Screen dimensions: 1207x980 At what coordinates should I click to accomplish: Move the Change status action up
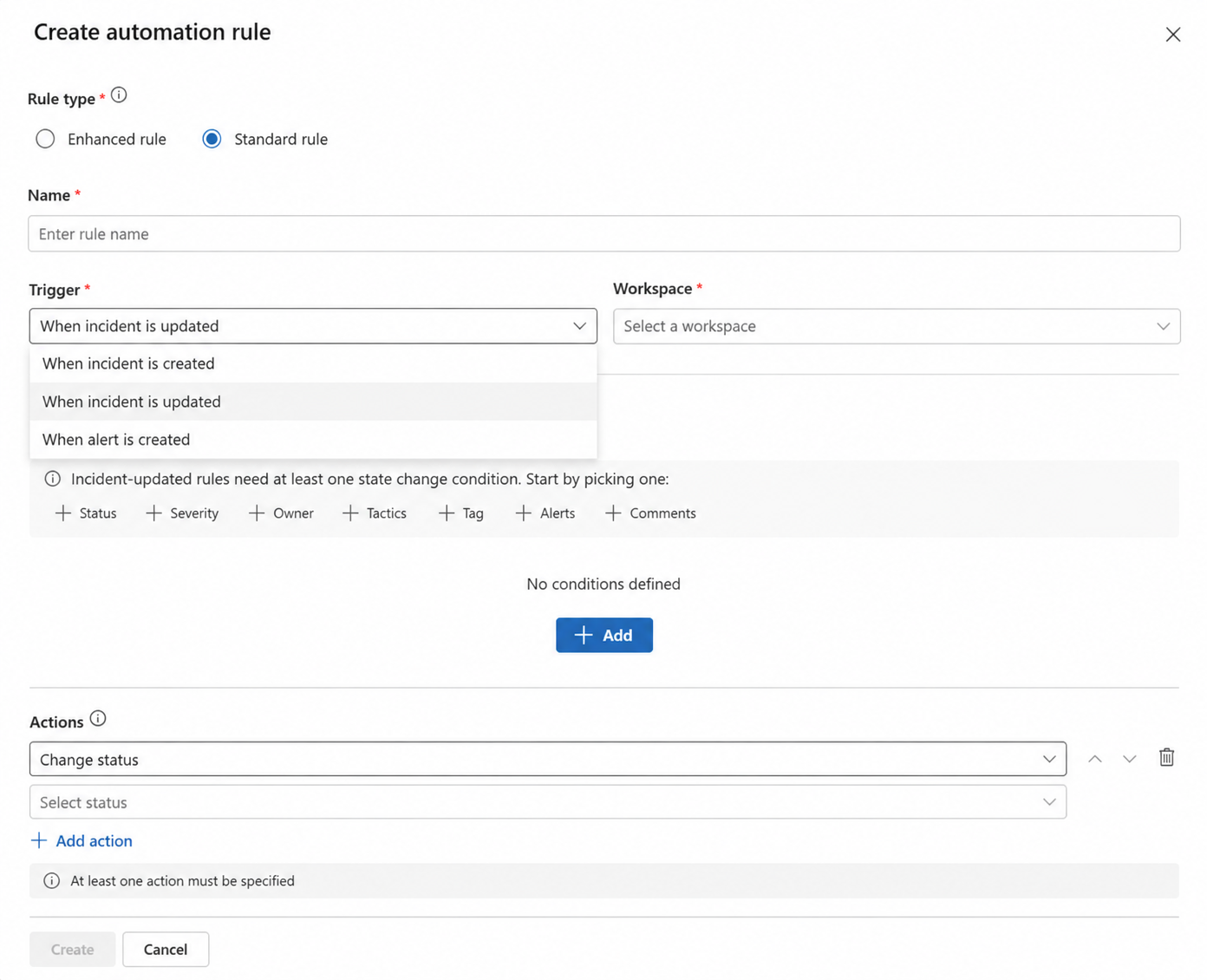click(1095, 759)
